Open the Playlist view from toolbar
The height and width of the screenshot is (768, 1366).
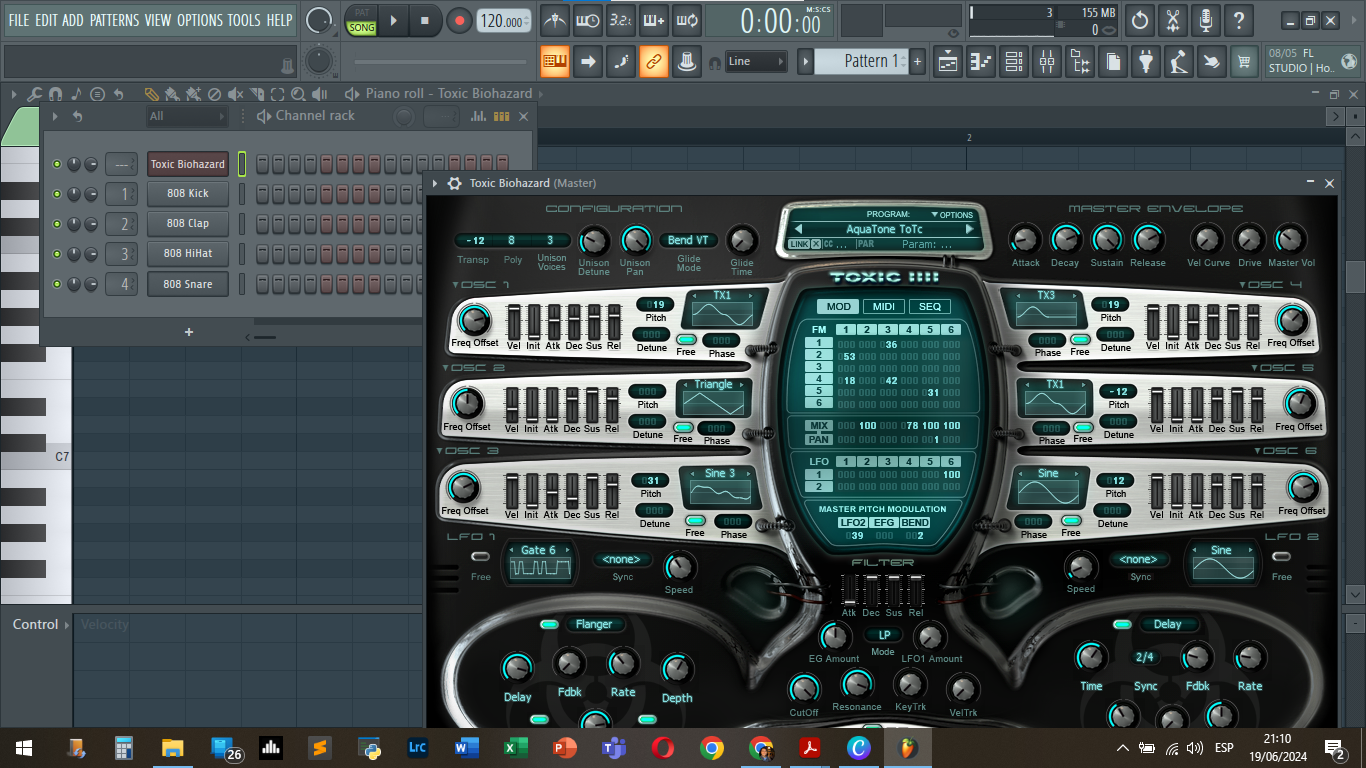948,61
